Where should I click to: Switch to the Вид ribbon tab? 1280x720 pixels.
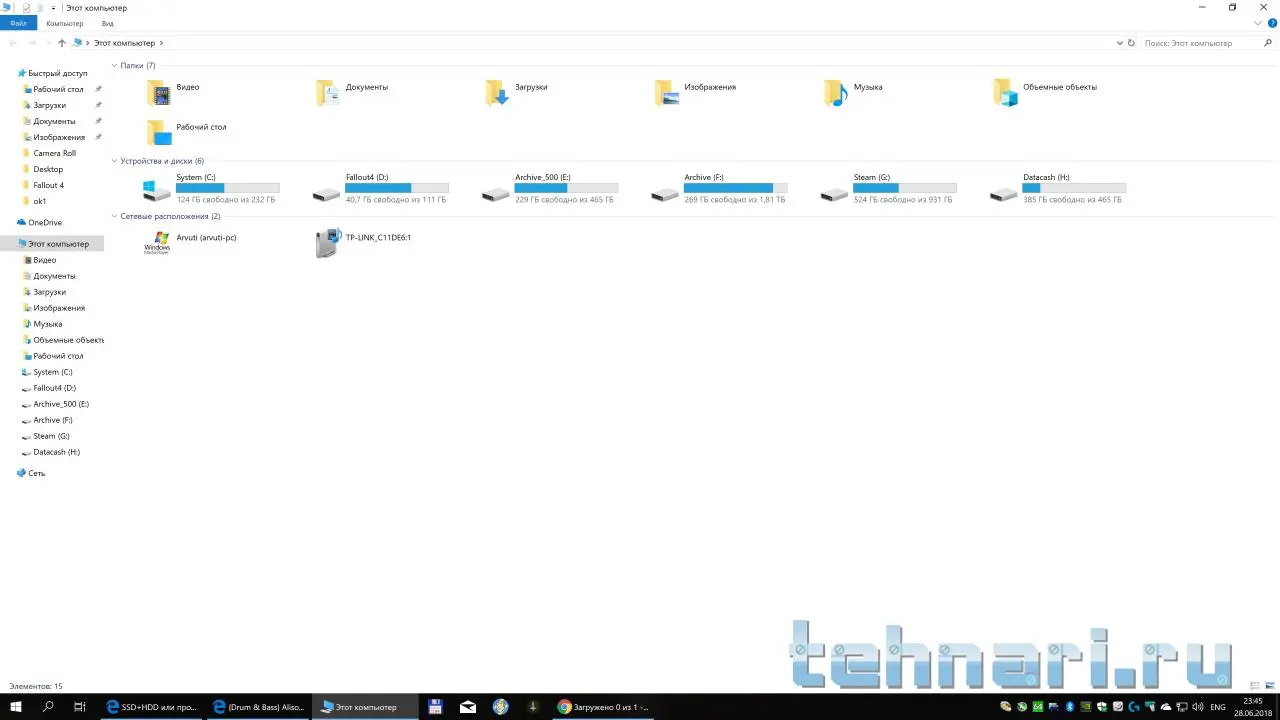pos(108,23)
